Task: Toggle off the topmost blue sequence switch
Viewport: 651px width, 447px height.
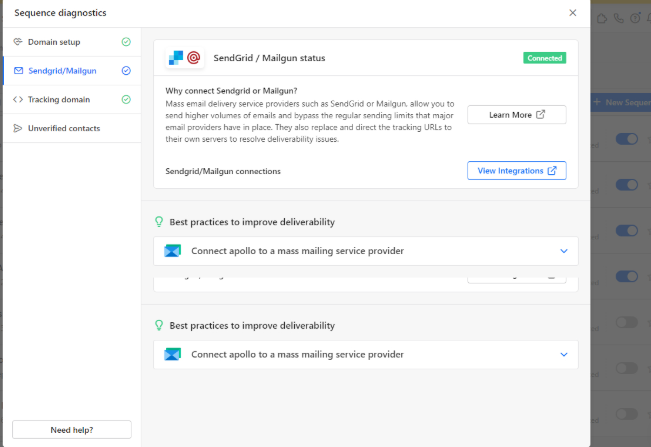Action: [x=626, y=140]
